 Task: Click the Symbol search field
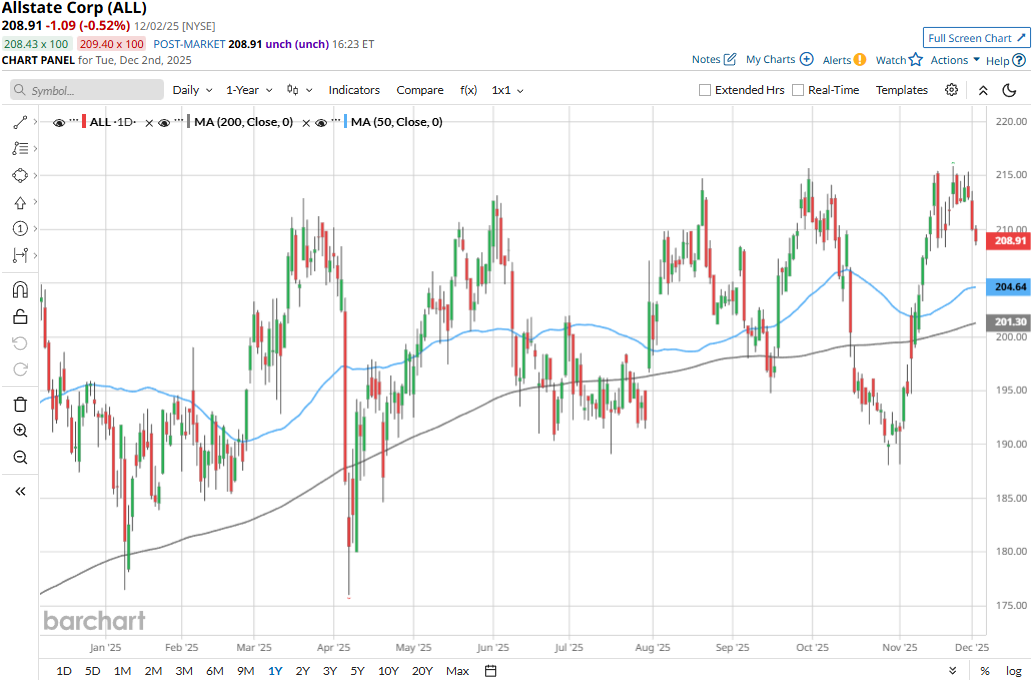87,90
